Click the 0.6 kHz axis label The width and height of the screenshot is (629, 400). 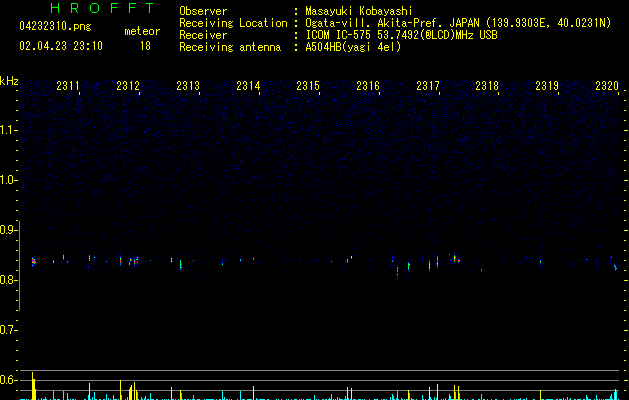click(x=9, y=380)
